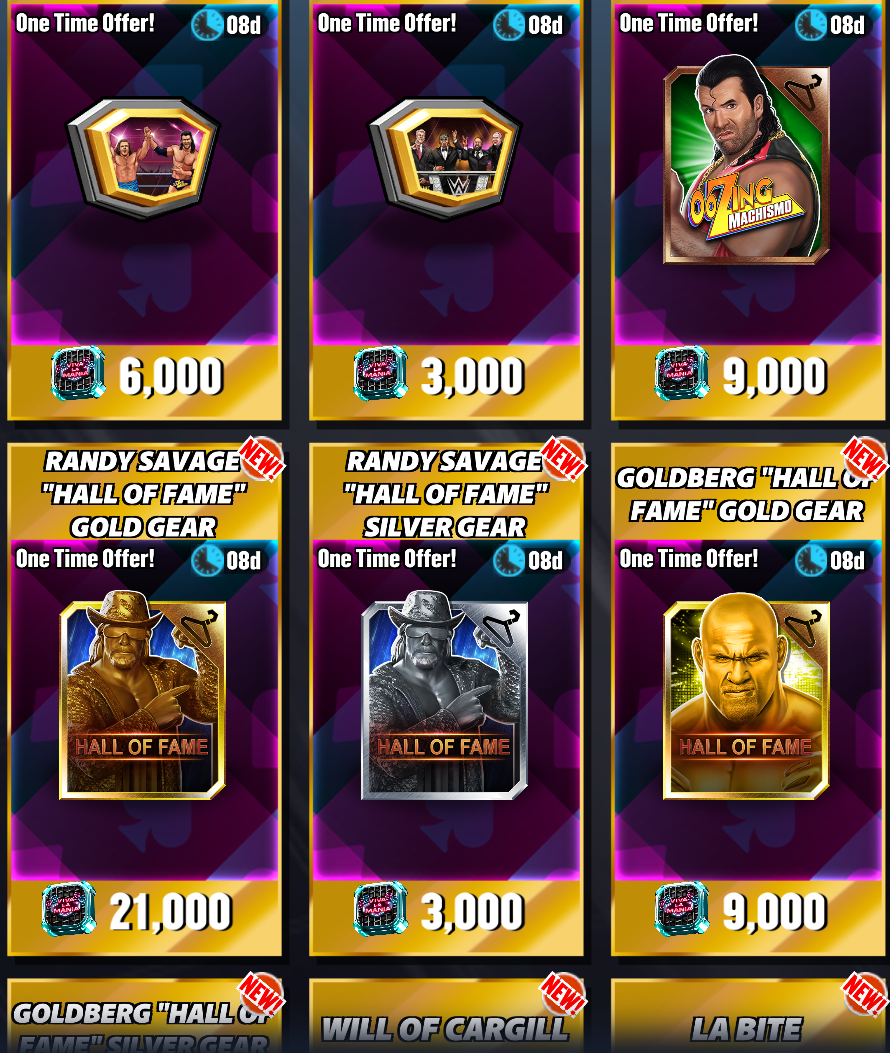Click the timer icon on the Oozing Machismo offer
Image resolution: width=890 pixels, height=1053 pixels.
(811, 25)
